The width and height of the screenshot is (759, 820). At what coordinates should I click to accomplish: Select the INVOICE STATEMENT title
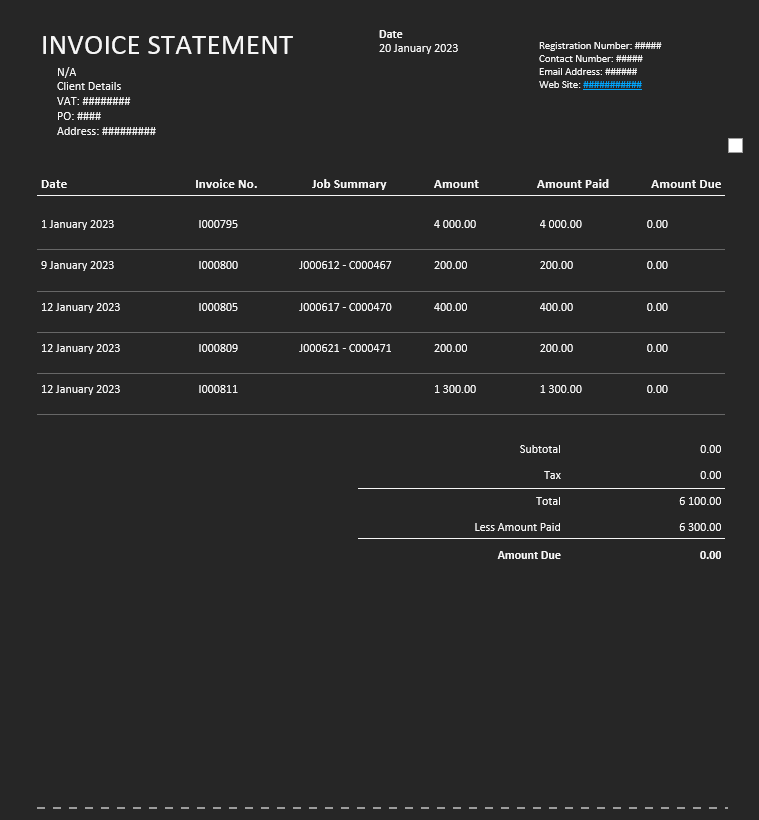(x=167, y=45)
